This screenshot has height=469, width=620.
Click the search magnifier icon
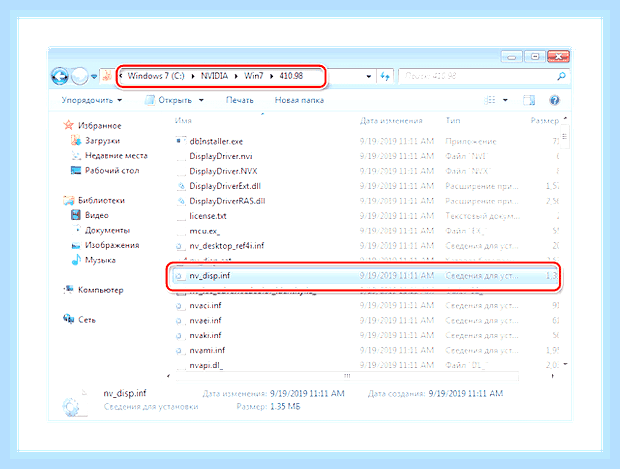pyautogui.click(x=561, y=76)
